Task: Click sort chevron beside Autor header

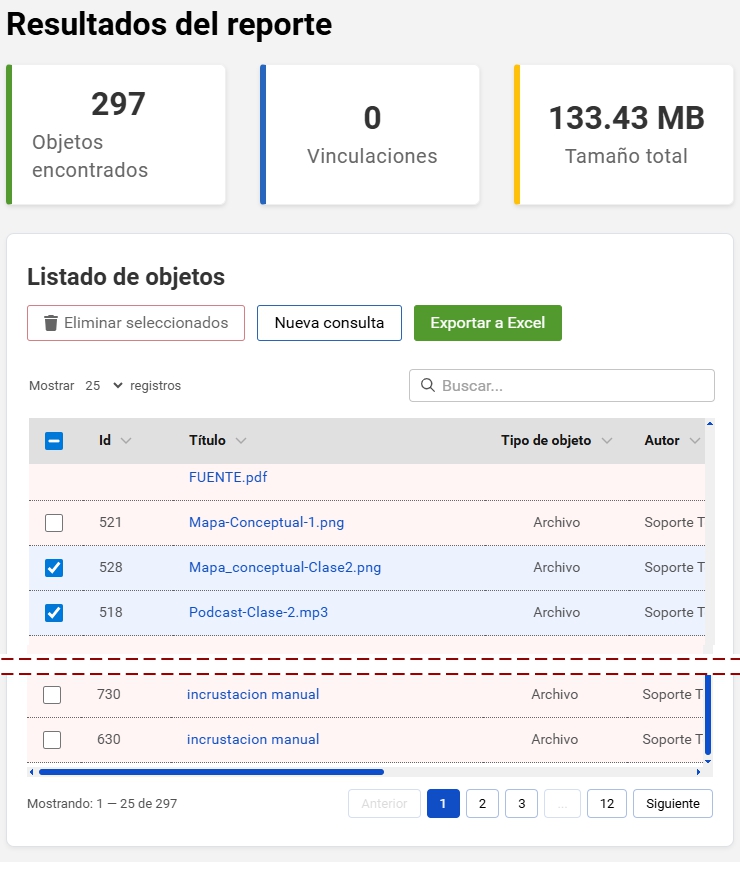Action: [x=695, y=441]
